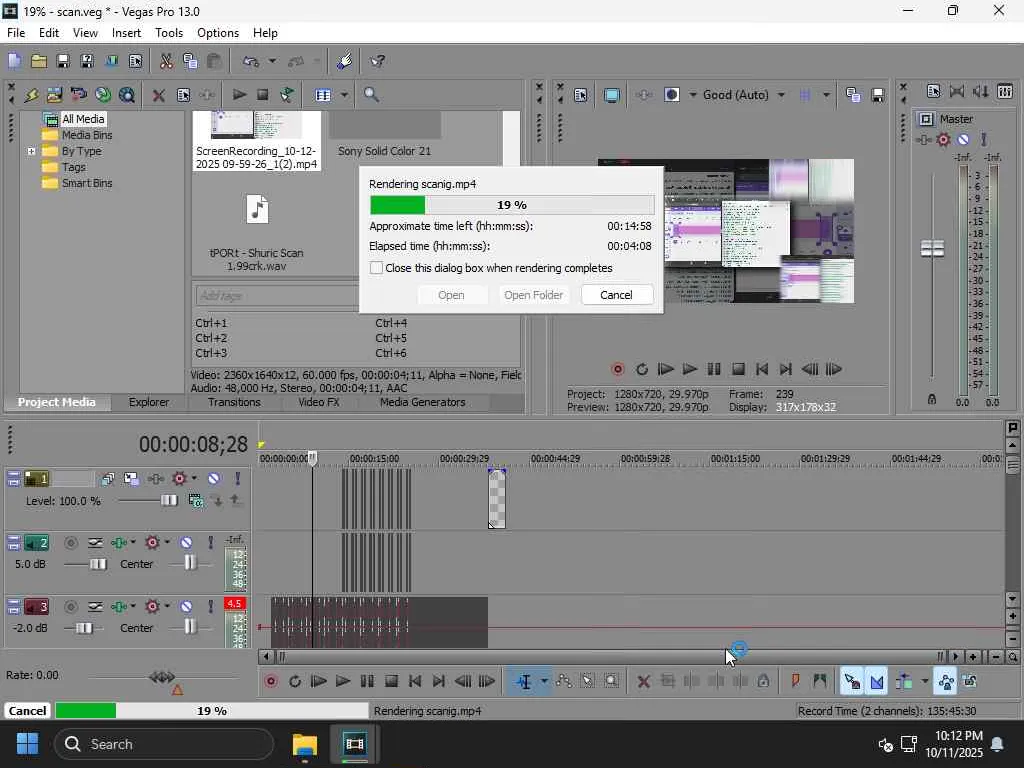
Task: Click the Open project folder icon
Action: tap(39, 61)
